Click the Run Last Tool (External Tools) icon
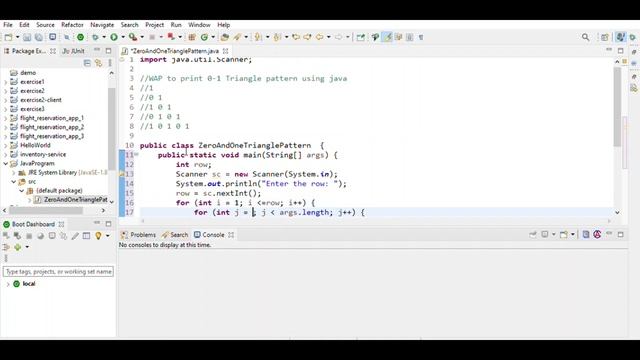The image size is (640, 360). pyautogui.click(x=133, y=37)
